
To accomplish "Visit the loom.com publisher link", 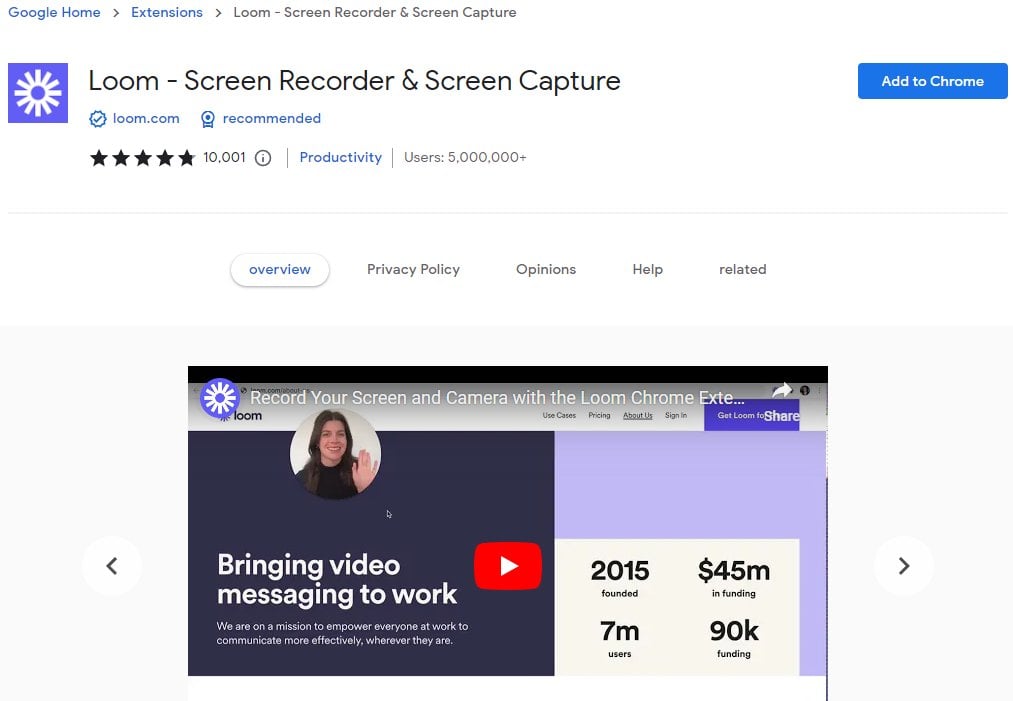I will click(x=146, y=119).
